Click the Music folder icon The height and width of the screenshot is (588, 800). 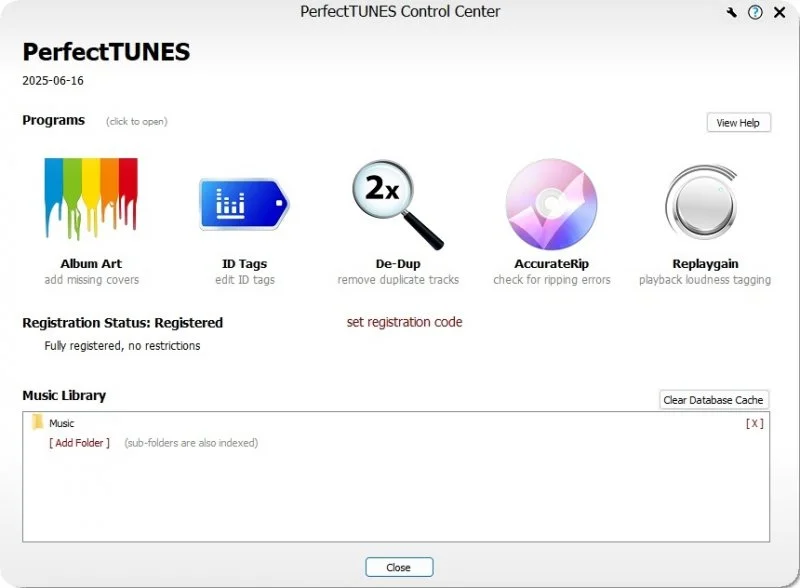37,423
